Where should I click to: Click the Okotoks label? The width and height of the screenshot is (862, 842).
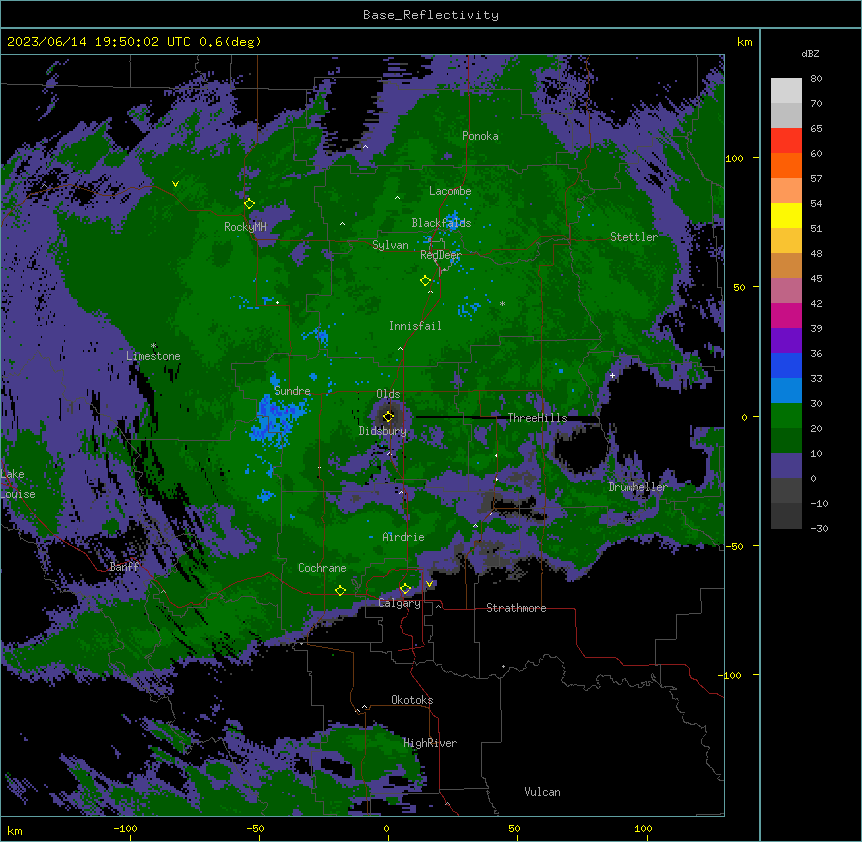(x=412, y=700)
